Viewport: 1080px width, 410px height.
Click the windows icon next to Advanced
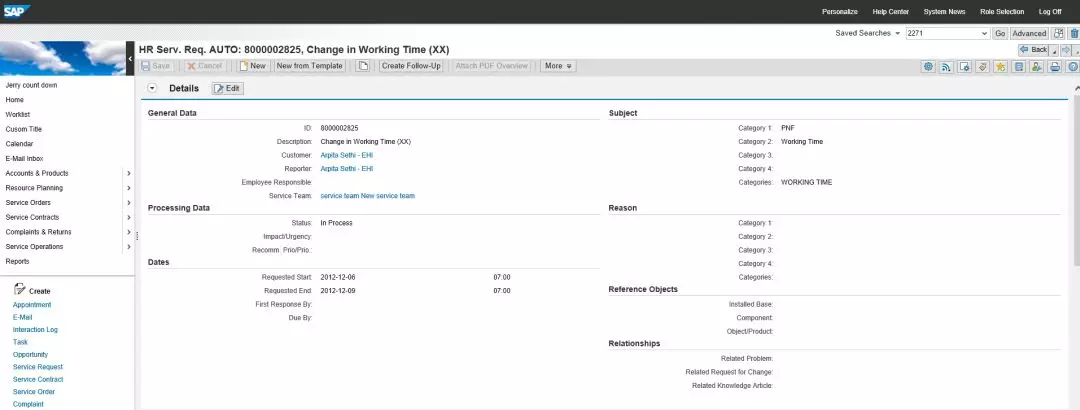coord(1059,33)
